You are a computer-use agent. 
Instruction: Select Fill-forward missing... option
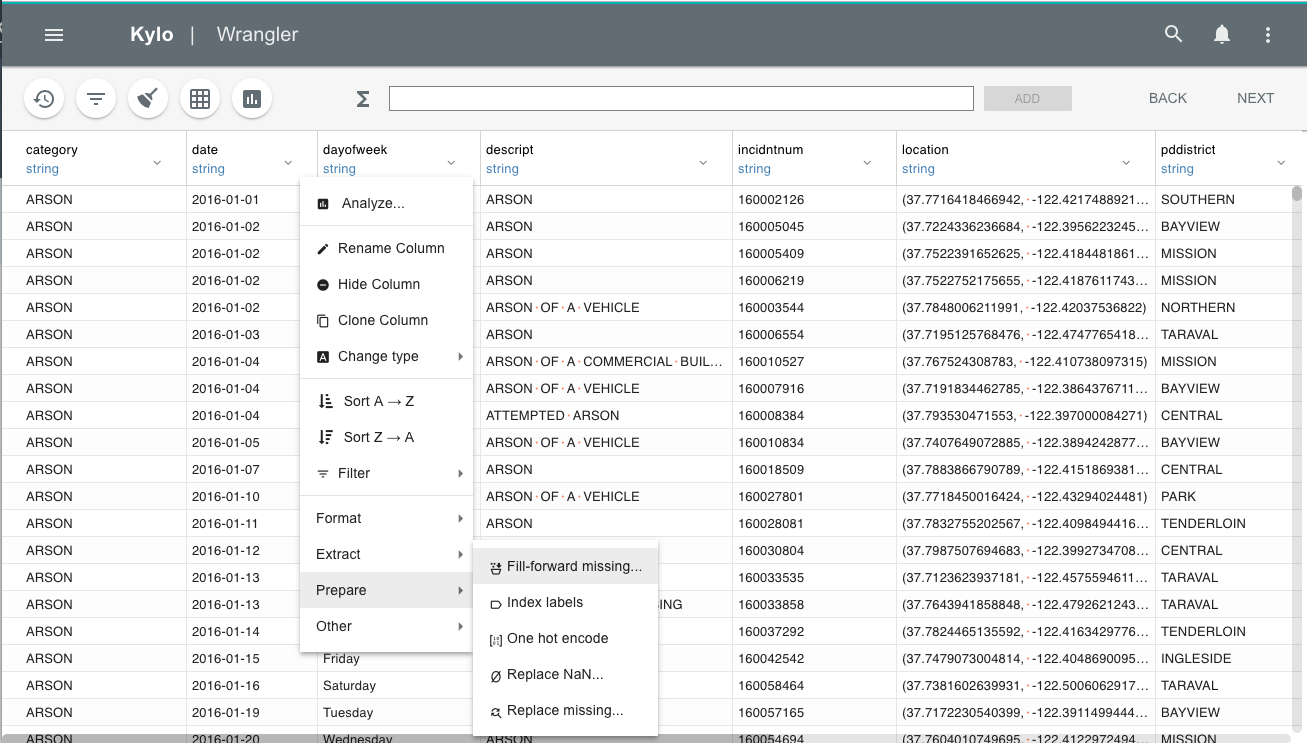click(565, 566)
